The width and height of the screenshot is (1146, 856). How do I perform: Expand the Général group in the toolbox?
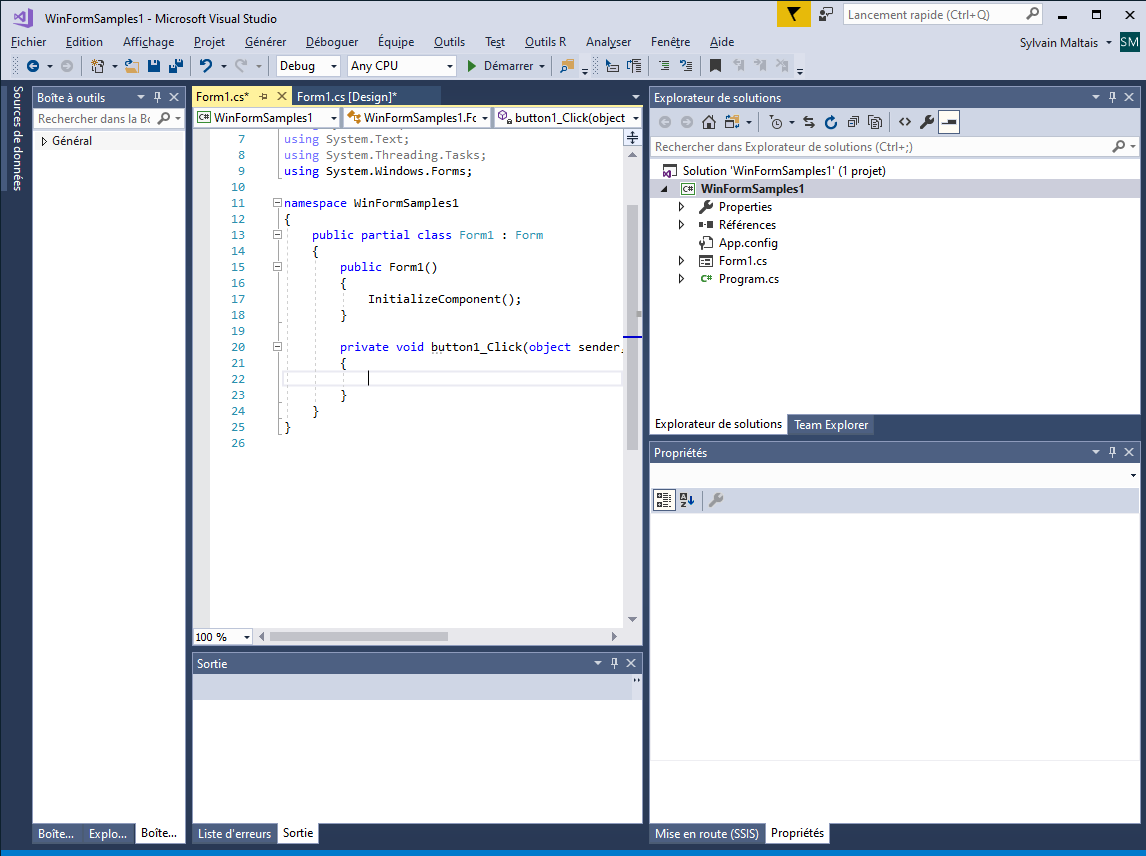pos(44,141)
